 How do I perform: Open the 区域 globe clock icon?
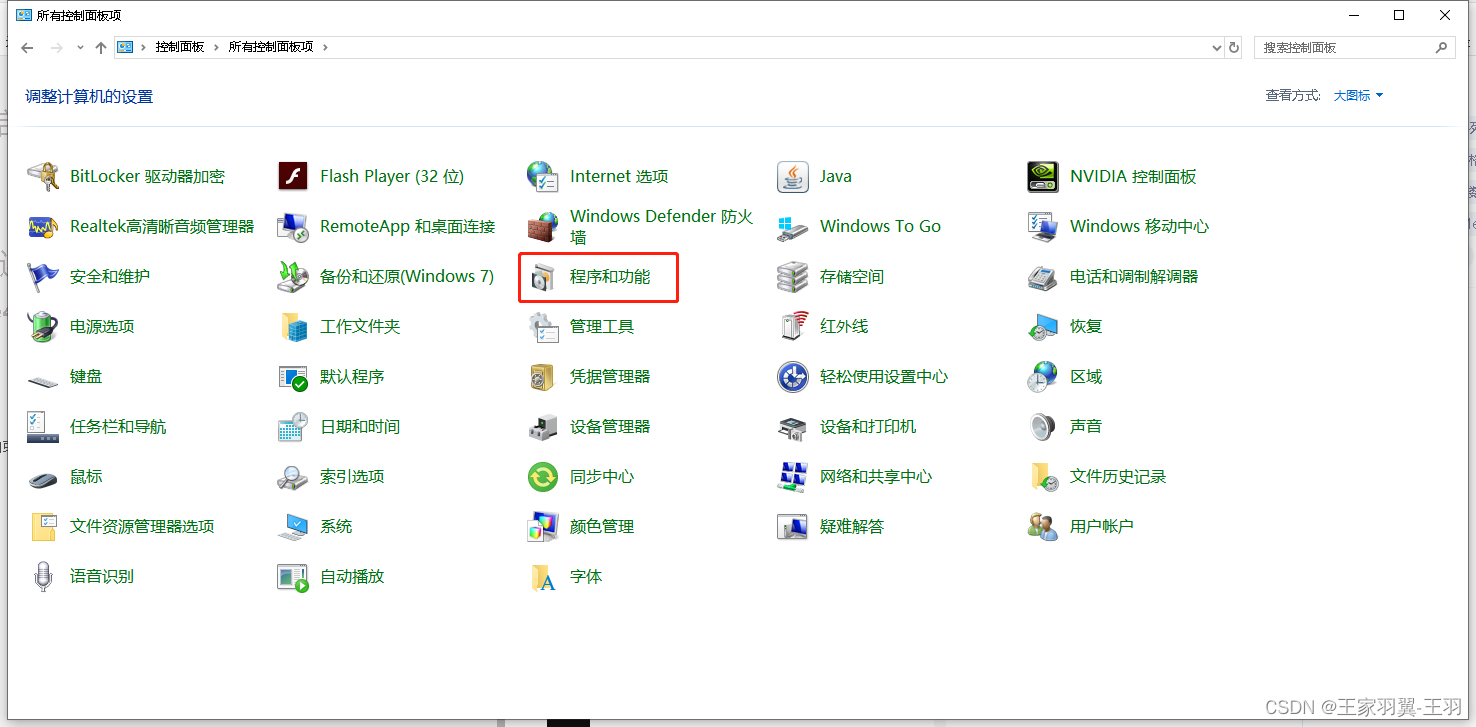1043,377
